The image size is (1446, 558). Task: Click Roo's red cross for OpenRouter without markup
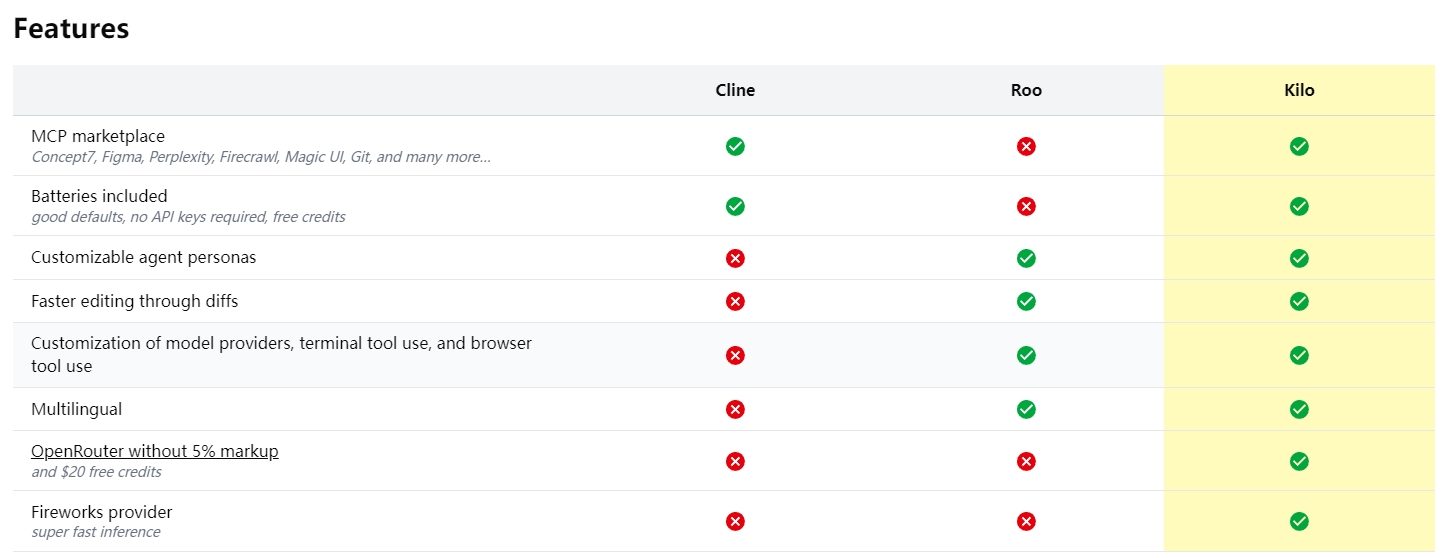(x=1026, y=461)
